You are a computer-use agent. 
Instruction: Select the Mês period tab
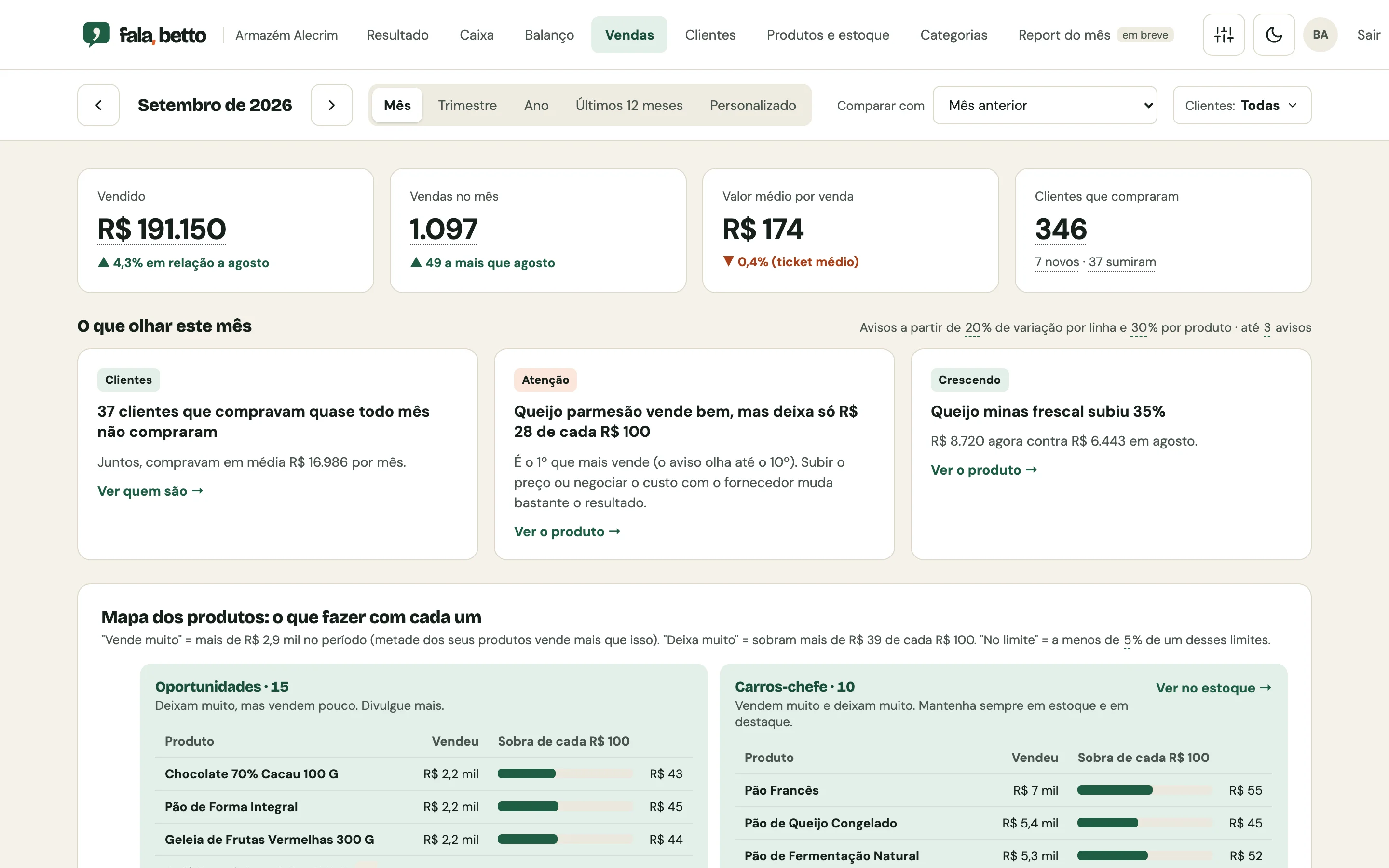click(397, 105)
